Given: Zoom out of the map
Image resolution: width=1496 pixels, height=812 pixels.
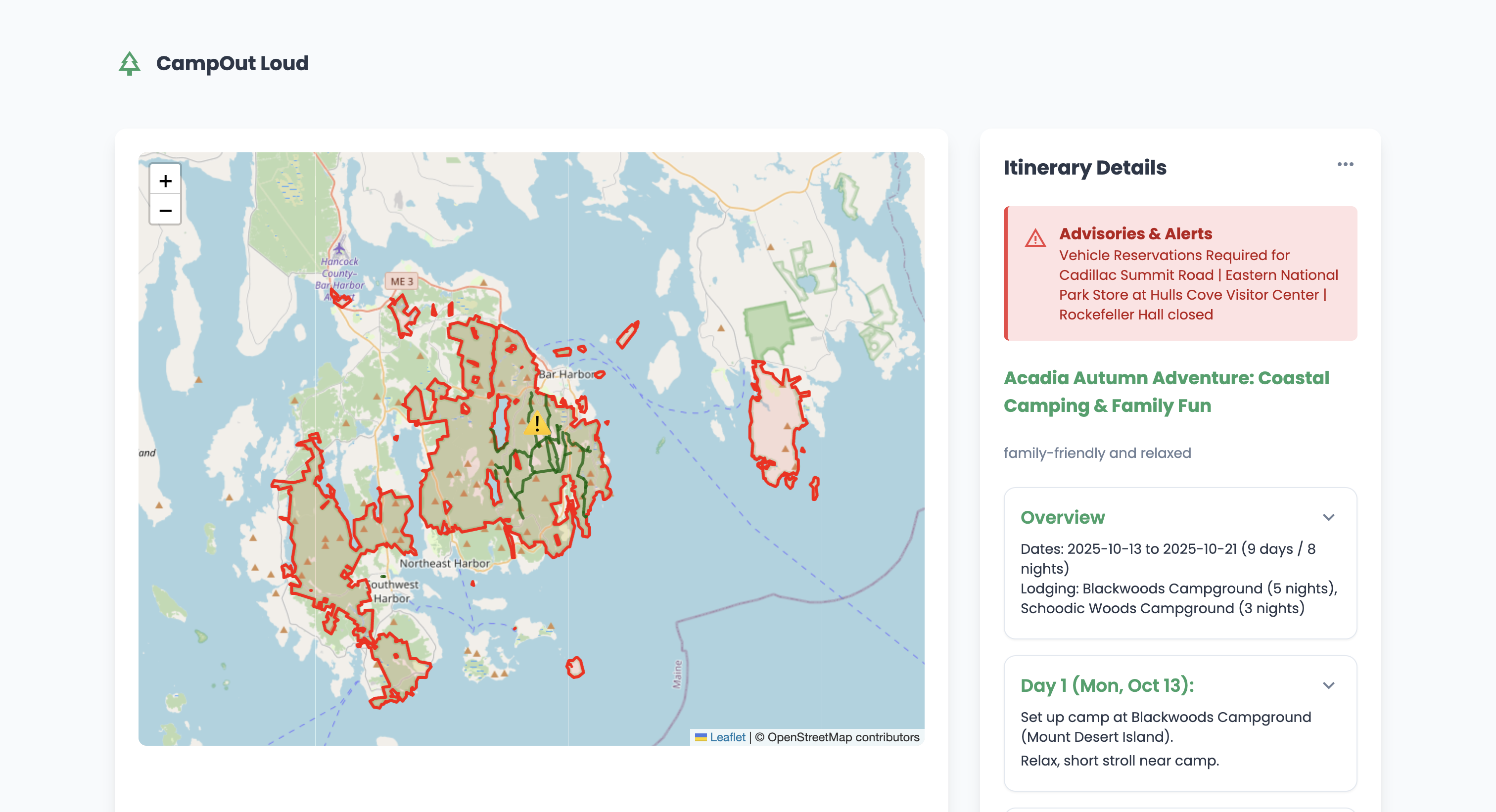Looking at the screenshot, I should click(166, 210).
